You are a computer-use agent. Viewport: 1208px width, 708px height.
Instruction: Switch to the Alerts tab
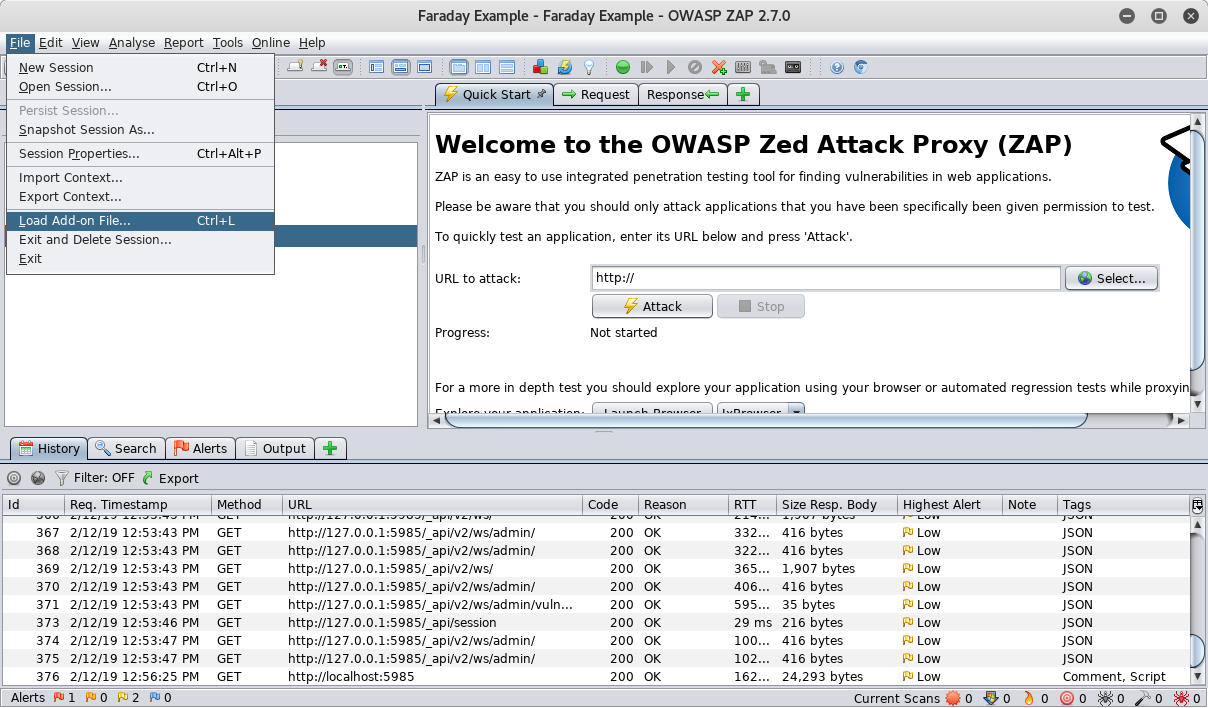(201, 448)
